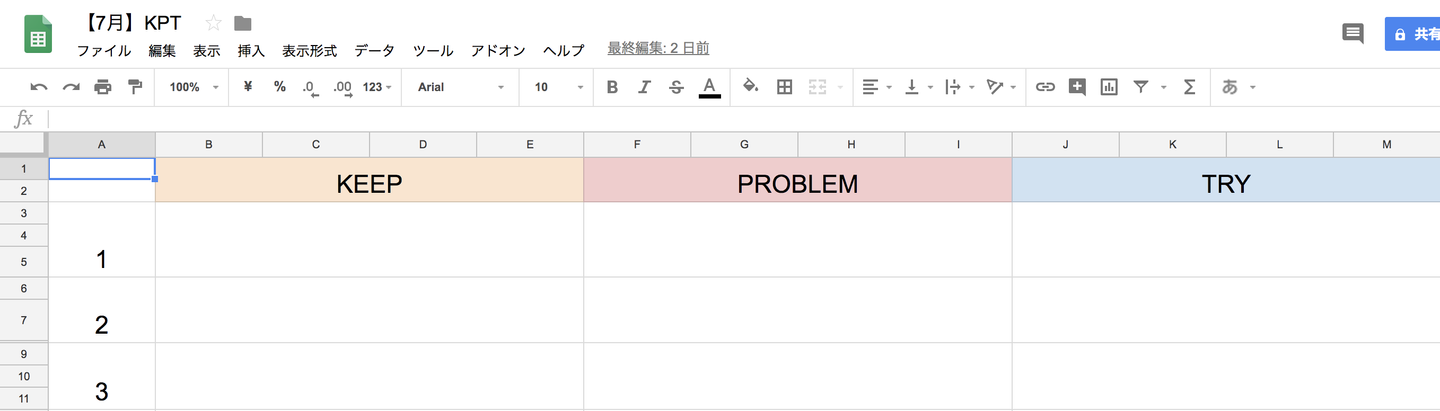Add a comment with the toolbar icon
The width and height of the screenshot is (1440, 411).
pyautogui.click(x=1077, y=87)
